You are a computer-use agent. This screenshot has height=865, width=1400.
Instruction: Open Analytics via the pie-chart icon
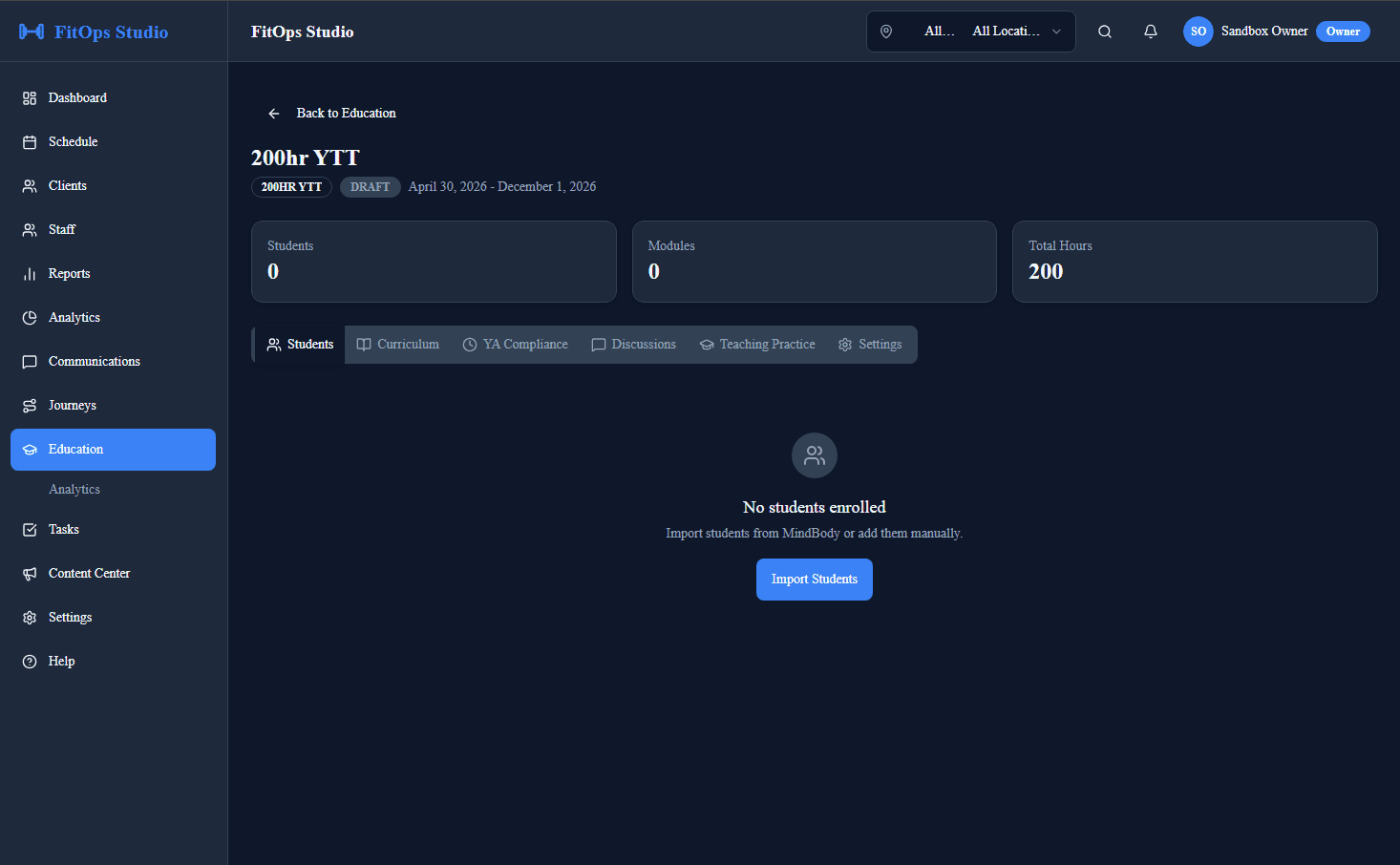coord(30,317)
